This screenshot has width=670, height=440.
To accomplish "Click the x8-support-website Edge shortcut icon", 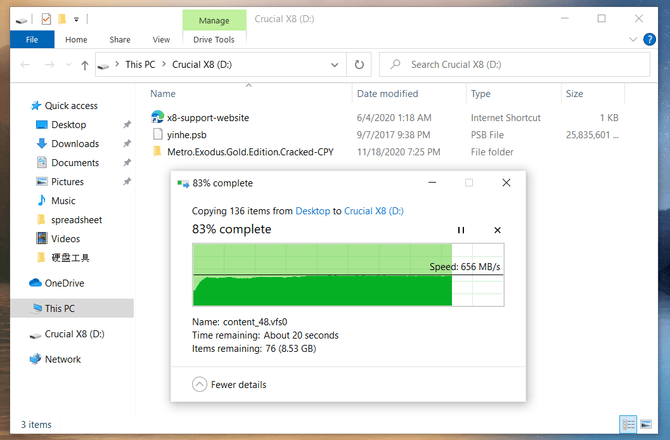I will (158, 117).
